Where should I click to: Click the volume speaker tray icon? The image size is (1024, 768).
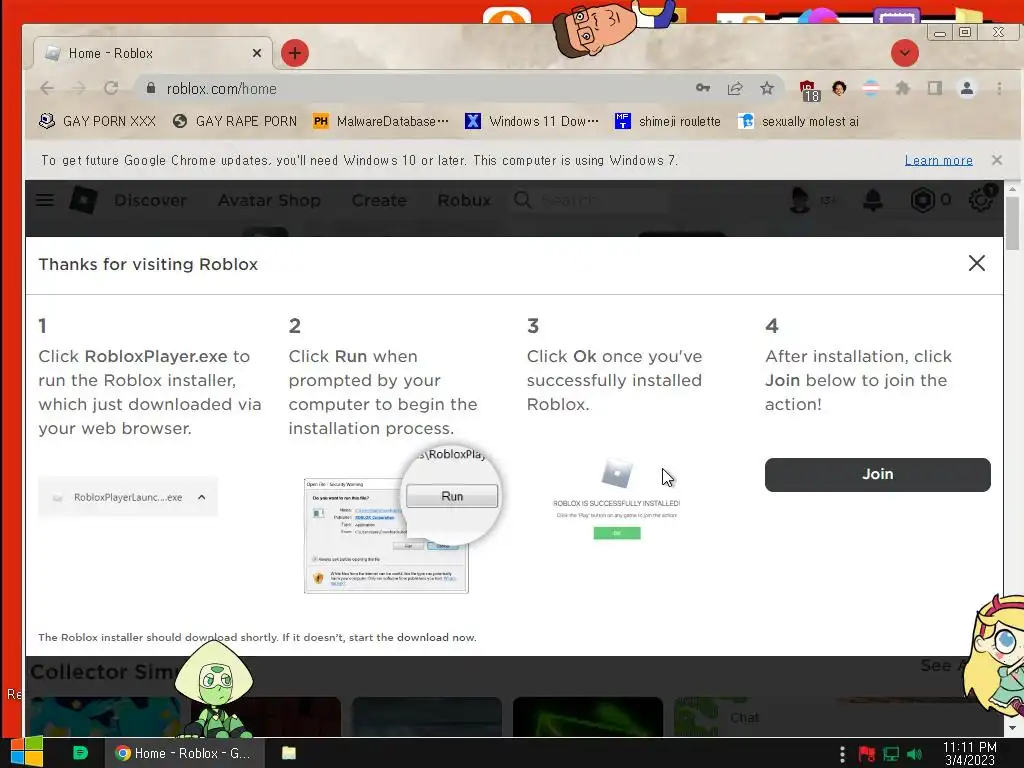(914, 754)
